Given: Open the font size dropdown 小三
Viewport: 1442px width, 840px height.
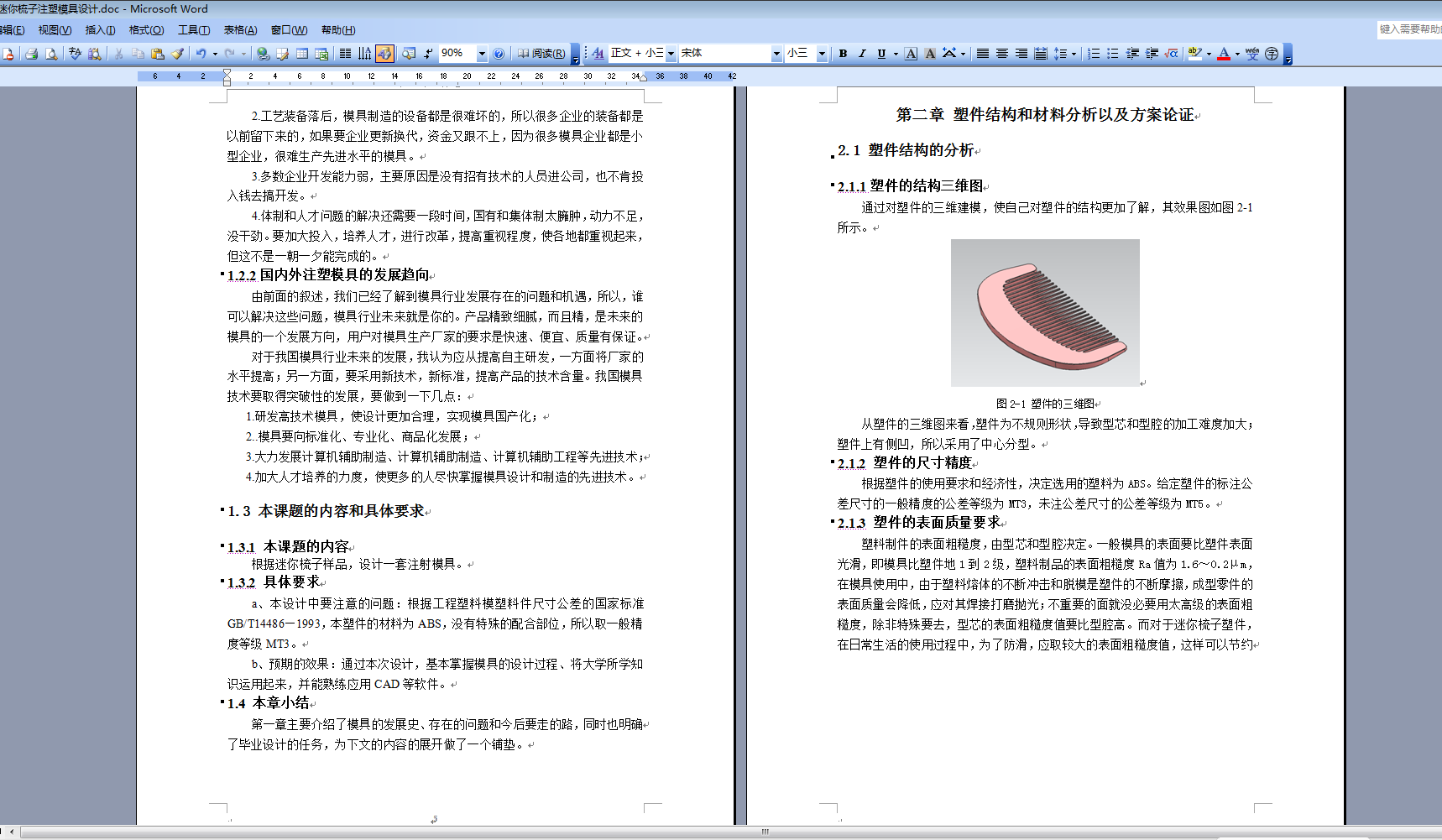Looking at the screenshot, I should click(822, 54).
